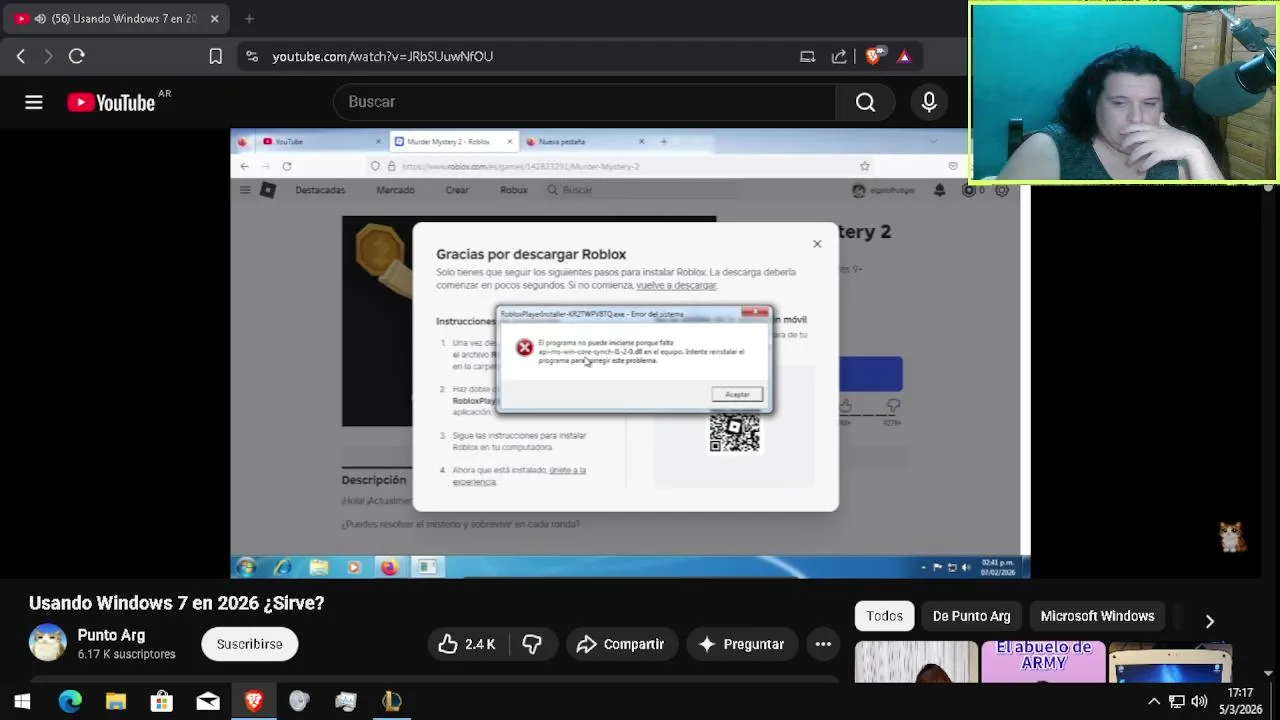Launch Microsoft Edge from taskbar
The height and width of the screenshot is (720, 1280).
[x=70, y=702]
